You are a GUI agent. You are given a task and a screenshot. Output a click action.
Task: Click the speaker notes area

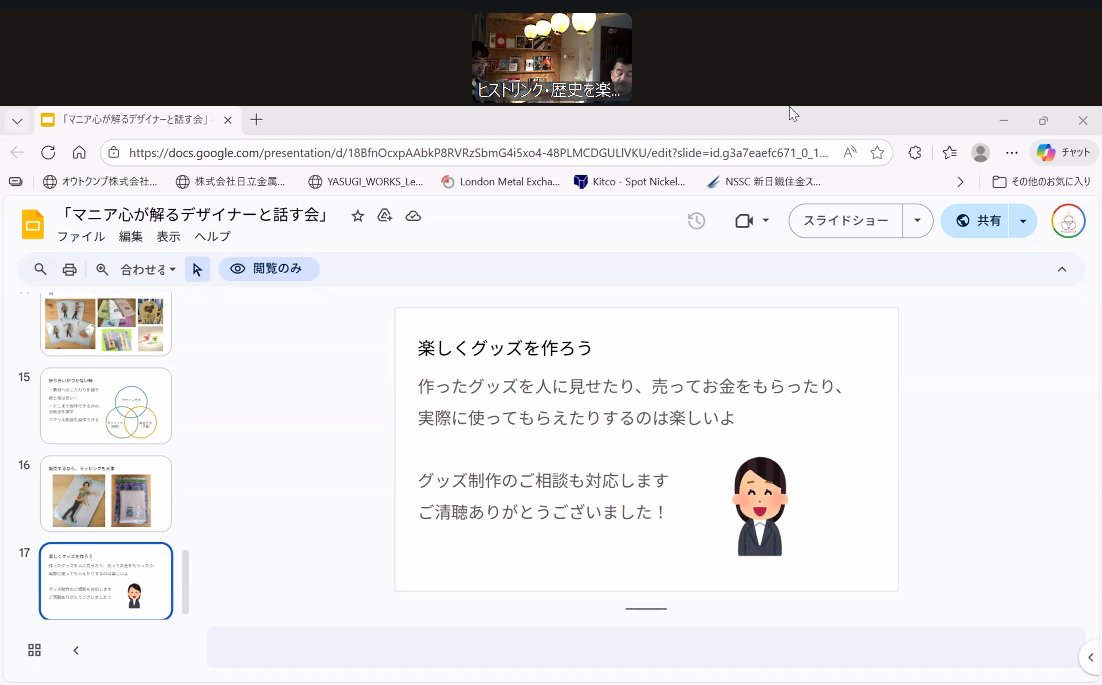point(646,647)
